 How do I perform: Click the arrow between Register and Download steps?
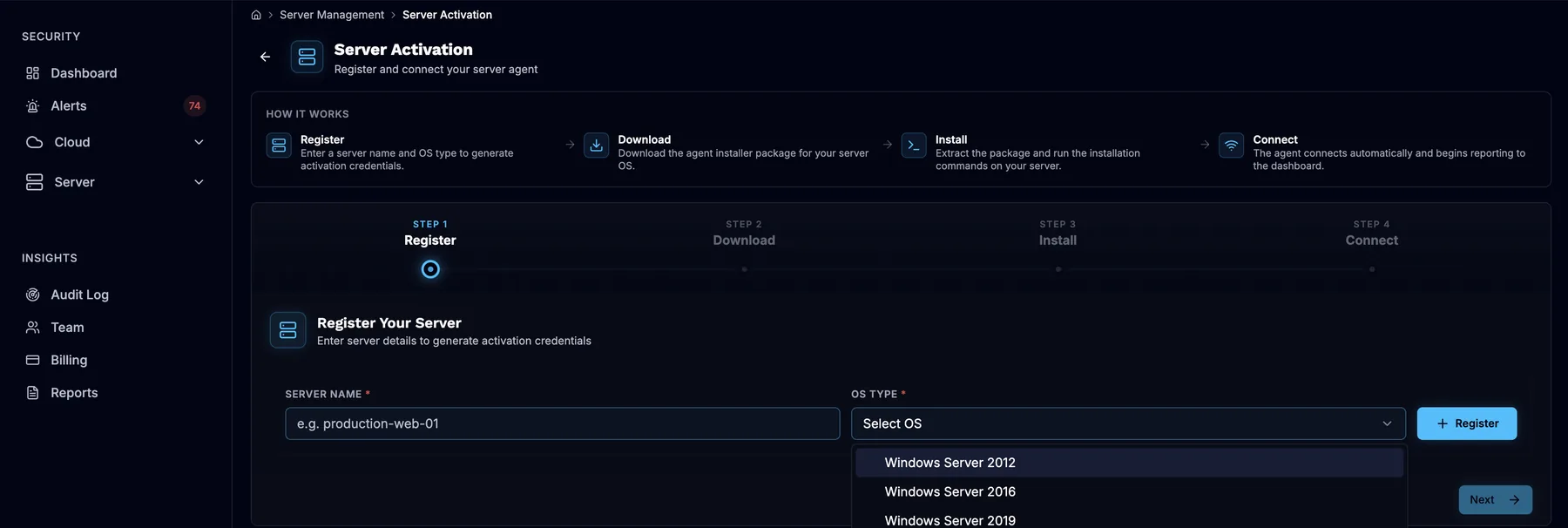pyautogui.click(x=570, y=145)
